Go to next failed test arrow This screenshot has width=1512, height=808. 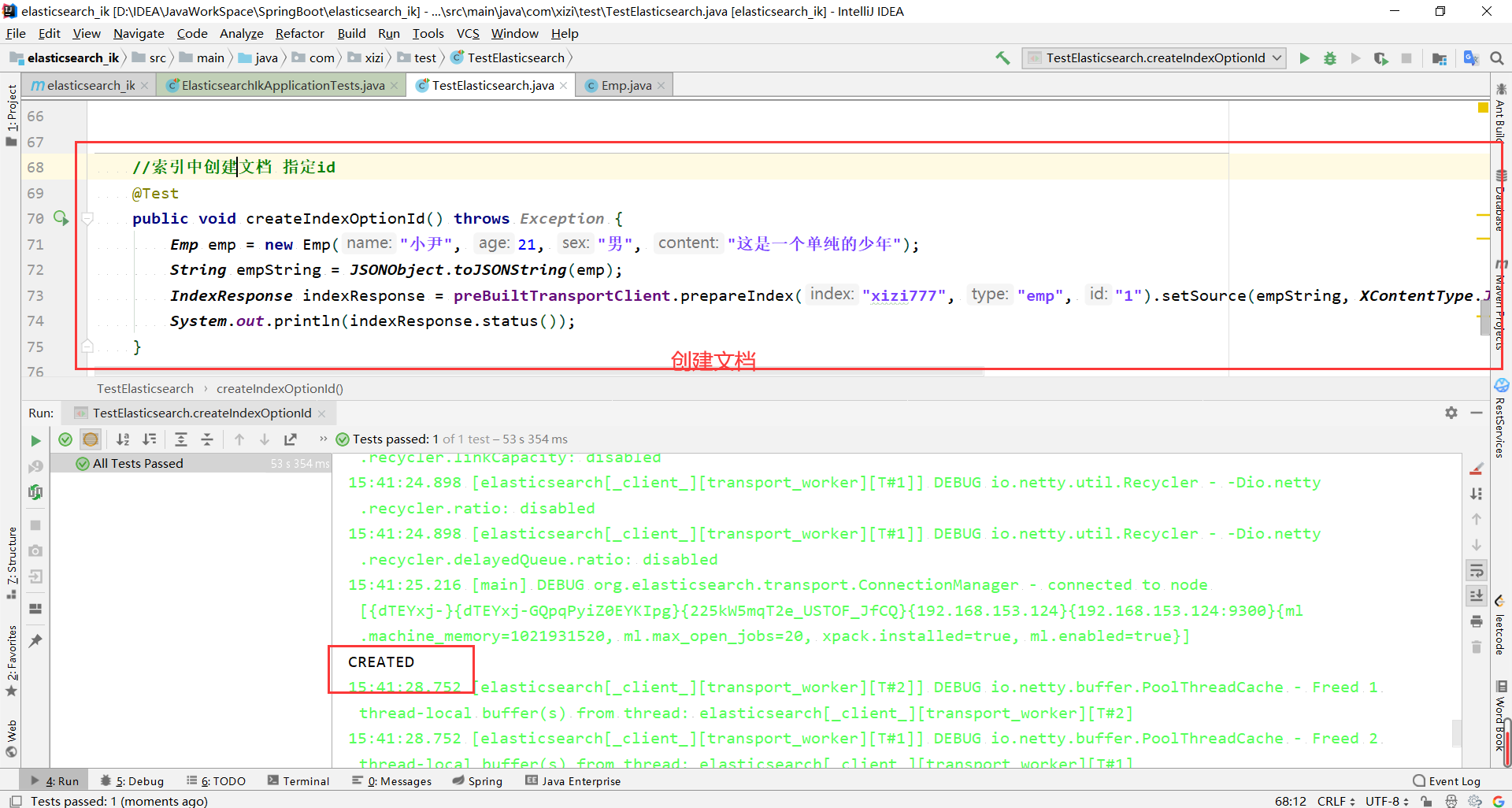265,439
